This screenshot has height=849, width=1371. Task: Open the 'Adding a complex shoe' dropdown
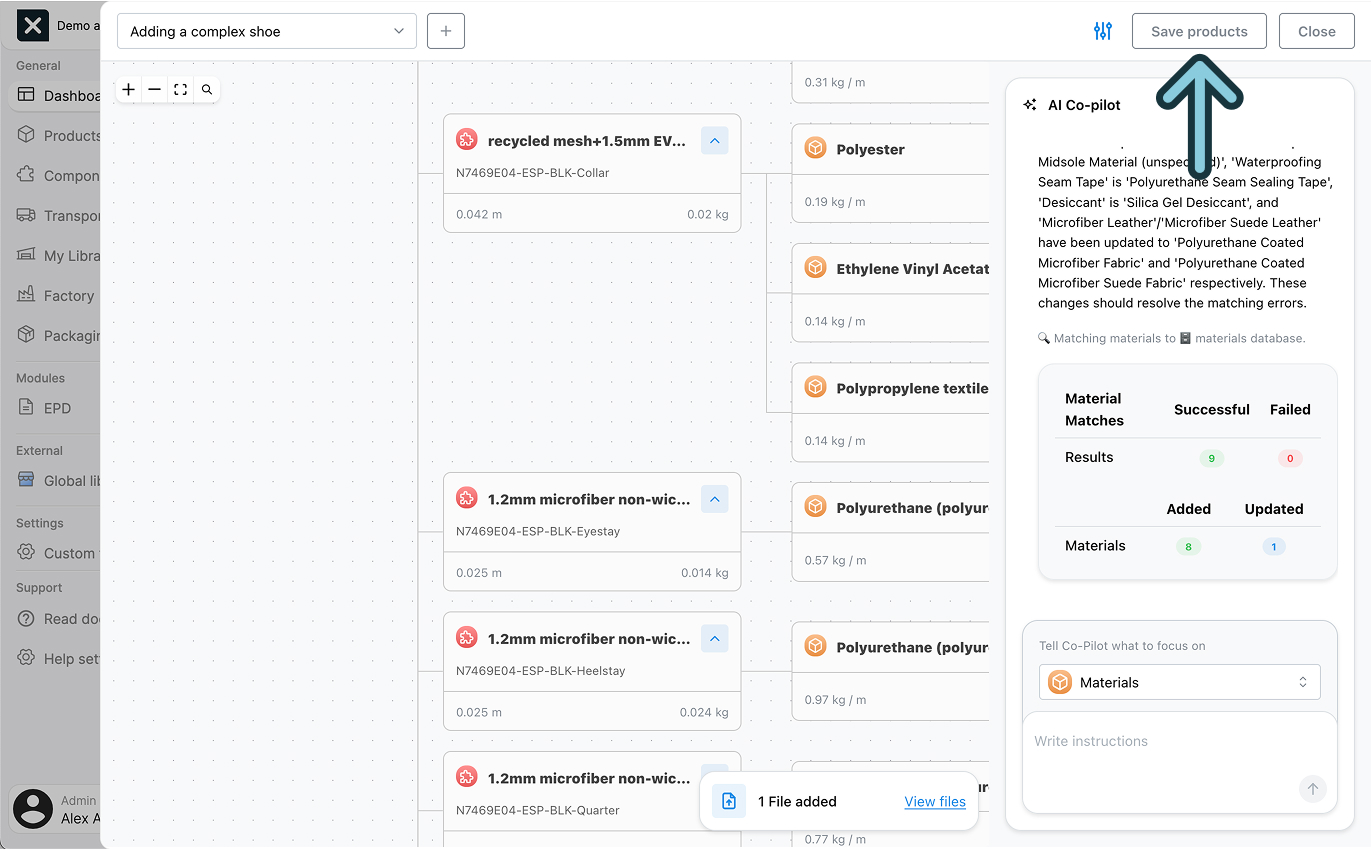click(x=267, y=31)
